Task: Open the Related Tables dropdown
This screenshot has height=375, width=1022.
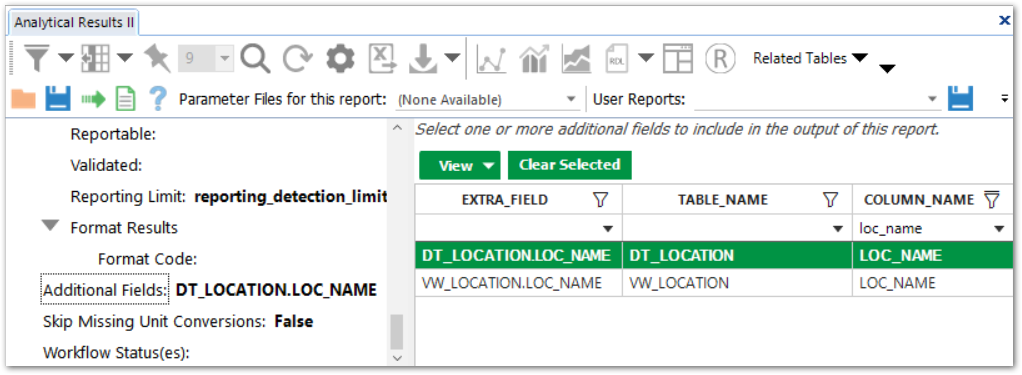Action: point(811,58)
